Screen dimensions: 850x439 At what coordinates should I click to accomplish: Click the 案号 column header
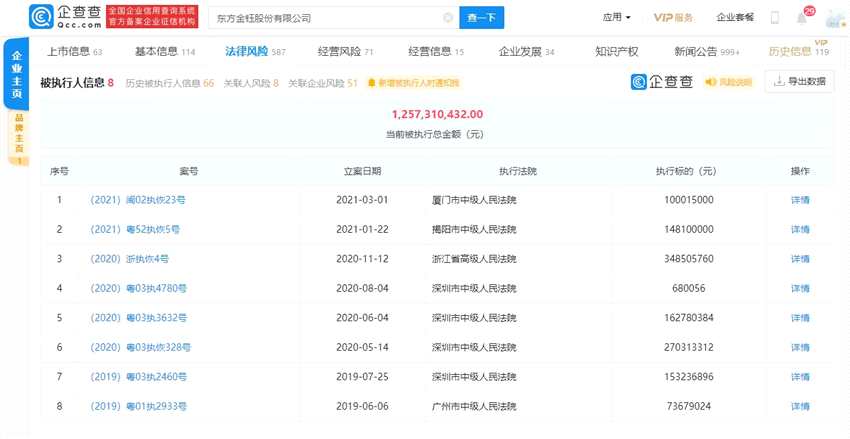[188, 171]
